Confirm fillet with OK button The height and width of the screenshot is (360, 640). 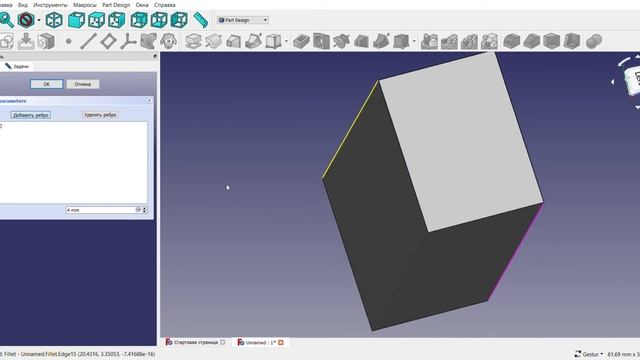click(x=47, y=84)
